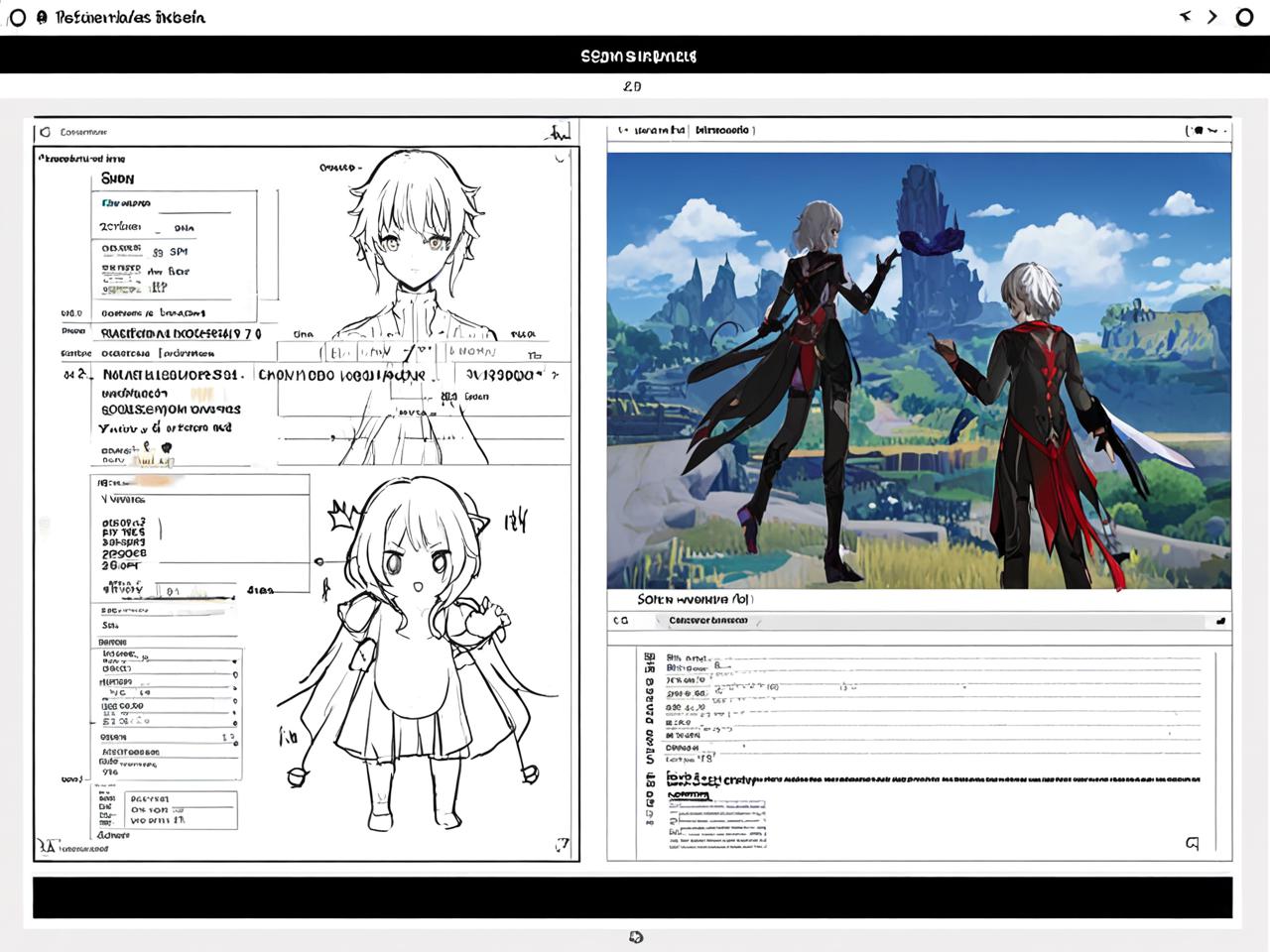Click the "CG" label left of gray bar
The height and width of the screenshot is (952, 1270).
[621, 621]
